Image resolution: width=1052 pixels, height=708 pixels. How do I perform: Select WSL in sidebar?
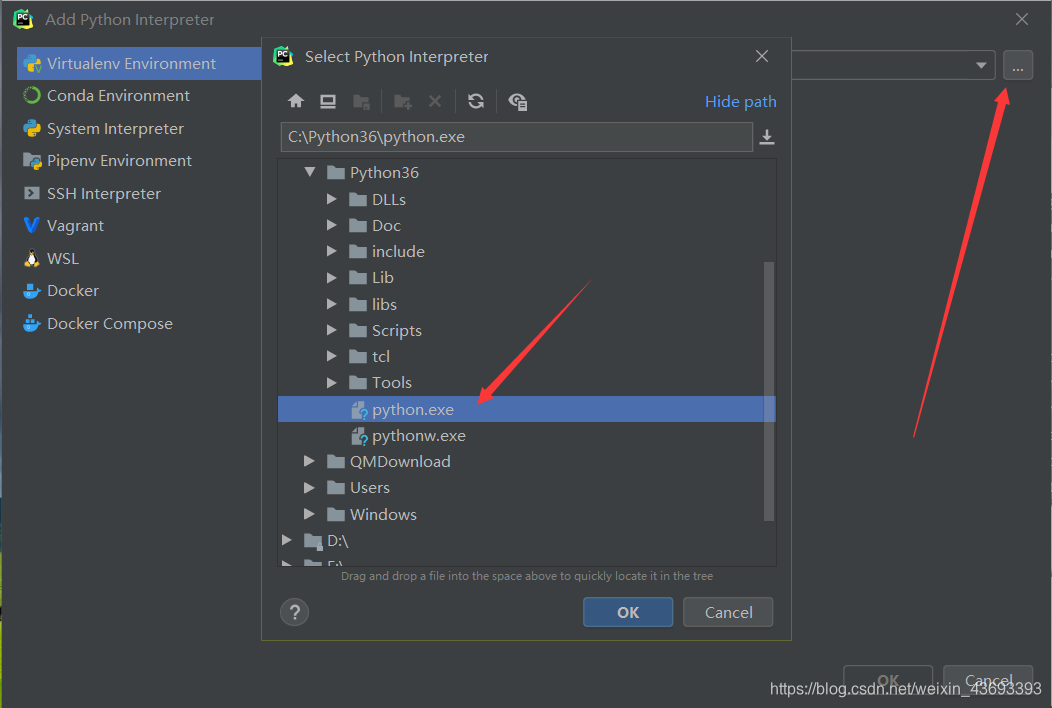pos(139,258)
